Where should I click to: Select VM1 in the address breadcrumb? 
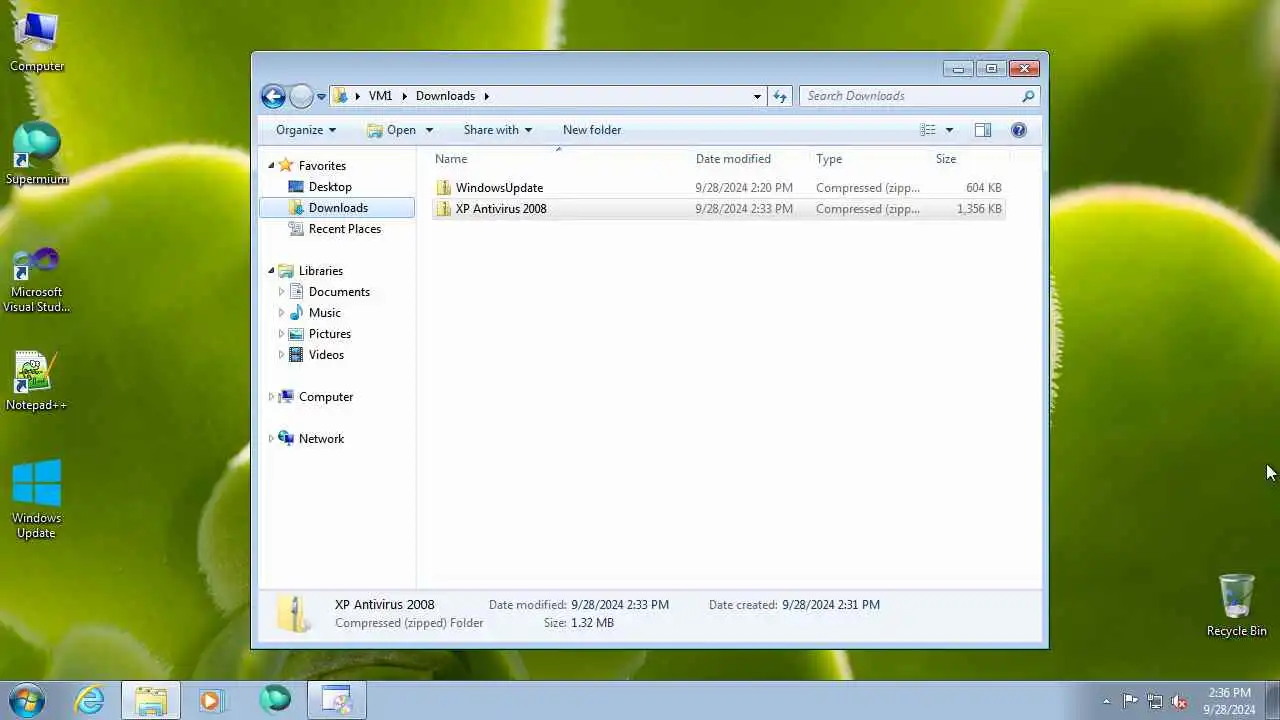(x=380, y=96)
